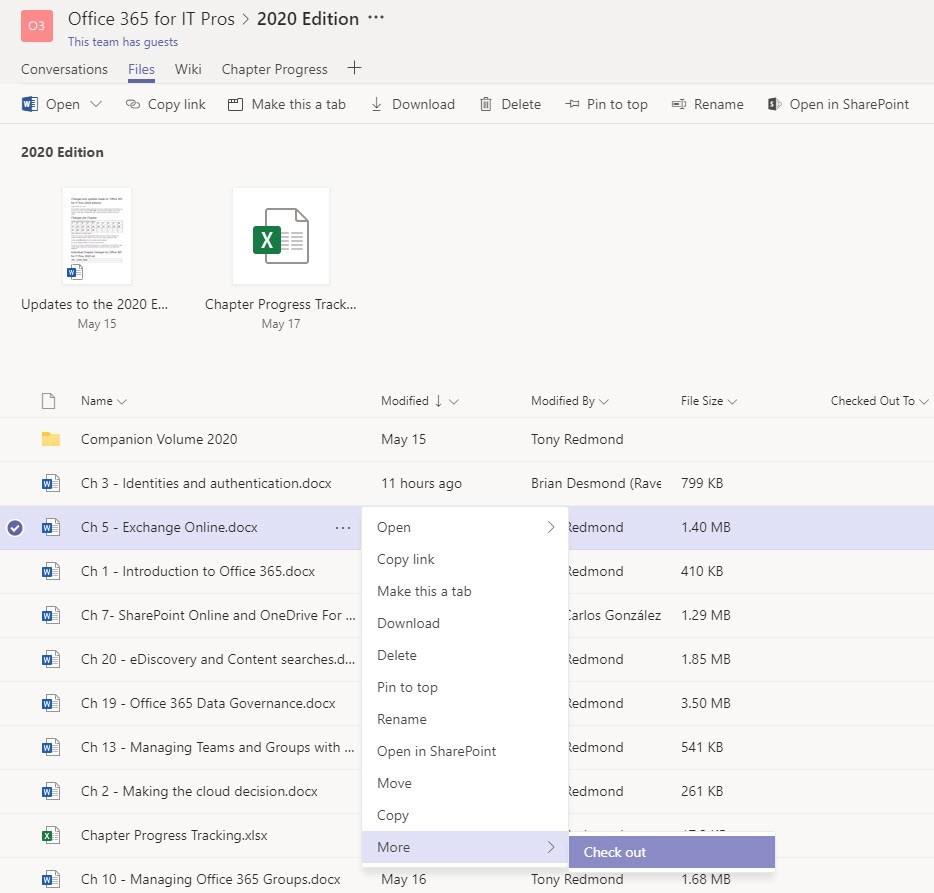Click the Delete trash icon in the toolbar
The image size is (934, 893).
click(486, 104)
